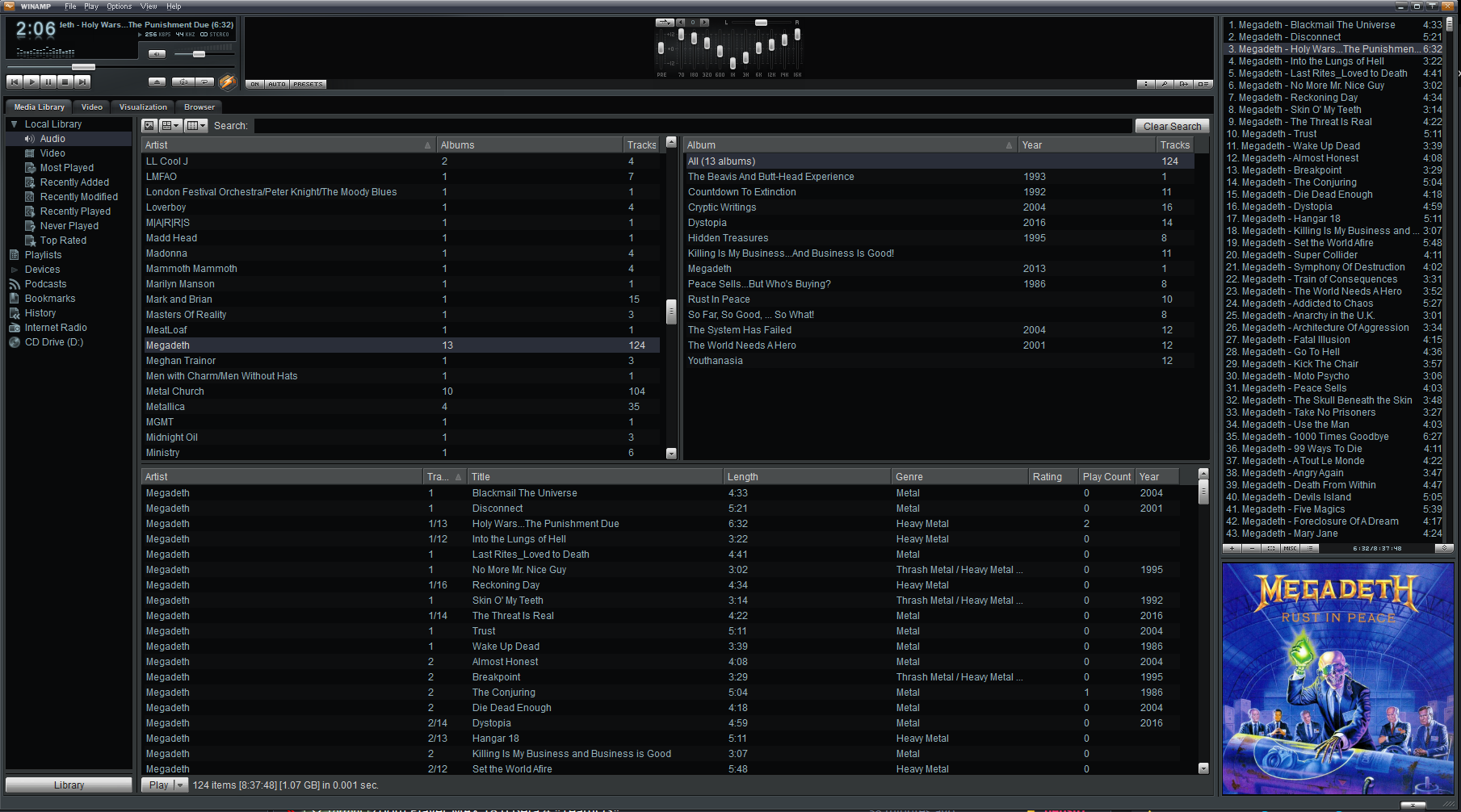Viewport: 1461px width, 812px height.
Task: Adjust the L/R balance slider
Action: tap(761, 23)
